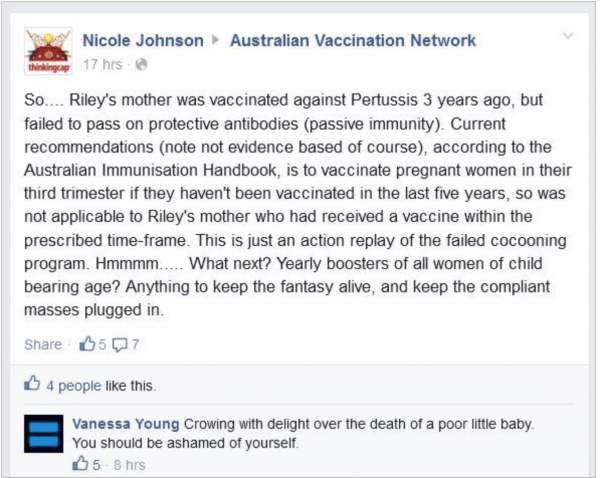Screen dimensions: 600x478
Task: Click Vanessa Young's comment text 'Crowing with delight'
Action: click(302, 434)
